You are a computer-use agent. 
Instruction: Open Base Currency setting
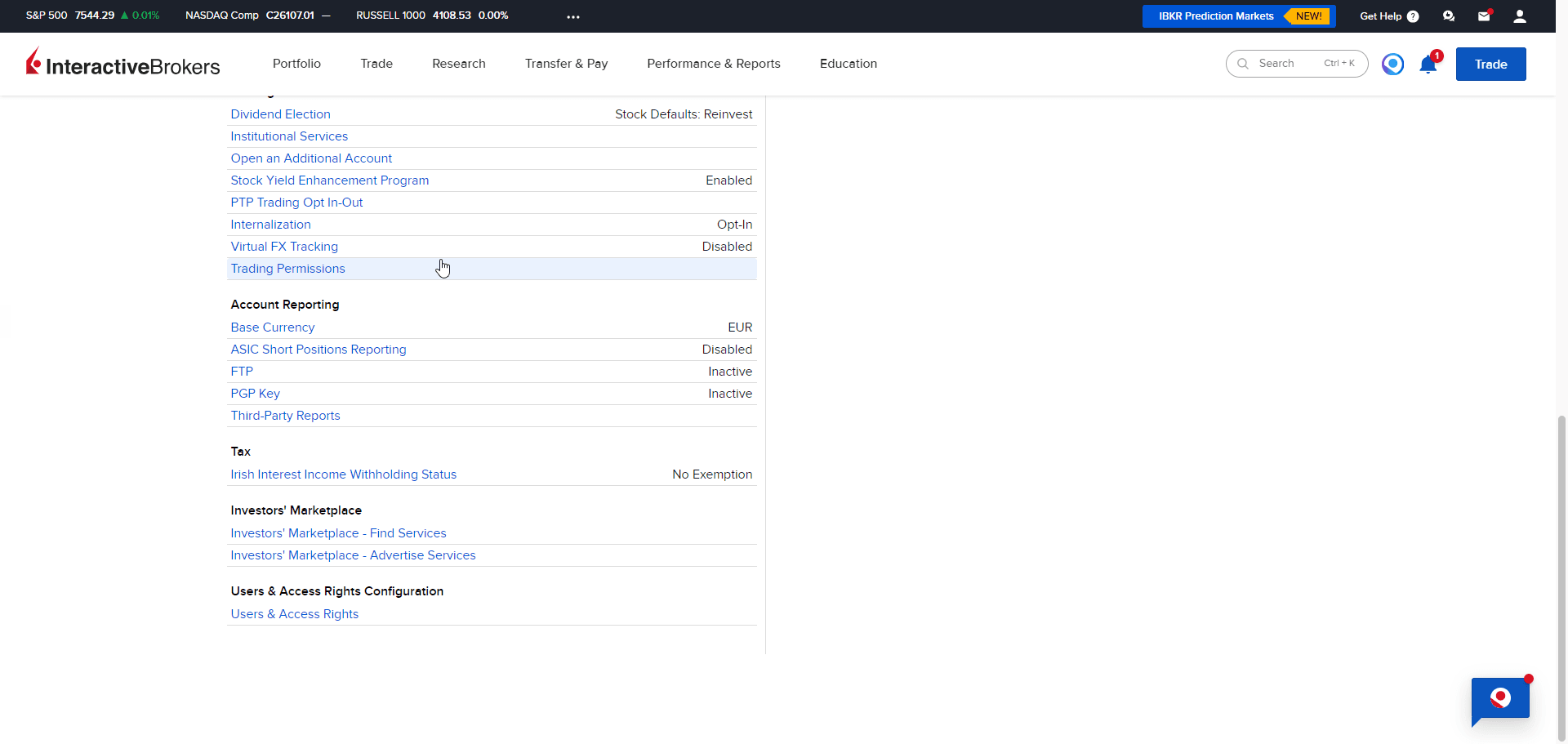[x=272, y=327]
